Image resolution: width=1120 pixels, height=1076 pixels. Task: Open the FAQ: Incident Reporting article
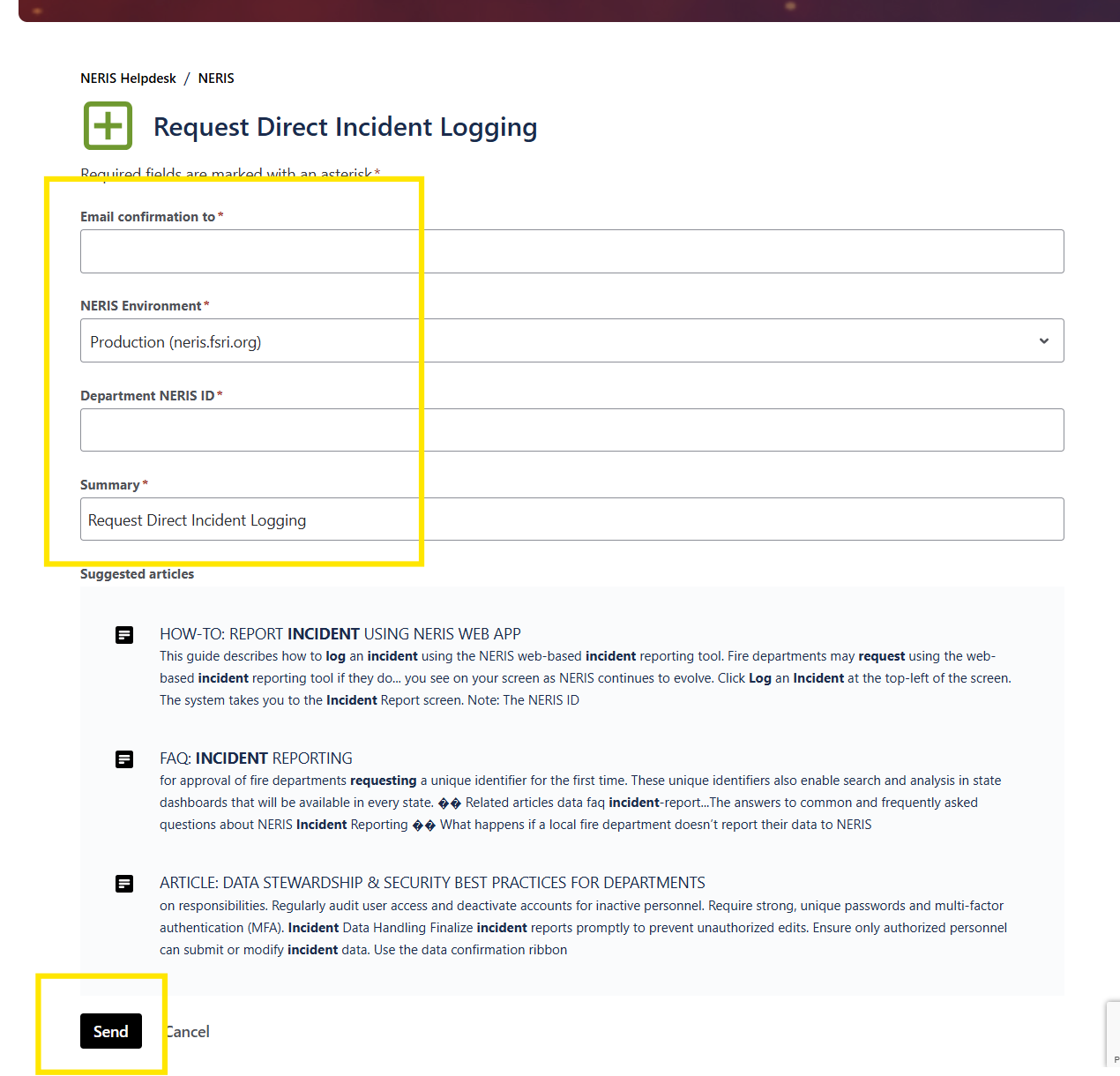pos(256,758)
